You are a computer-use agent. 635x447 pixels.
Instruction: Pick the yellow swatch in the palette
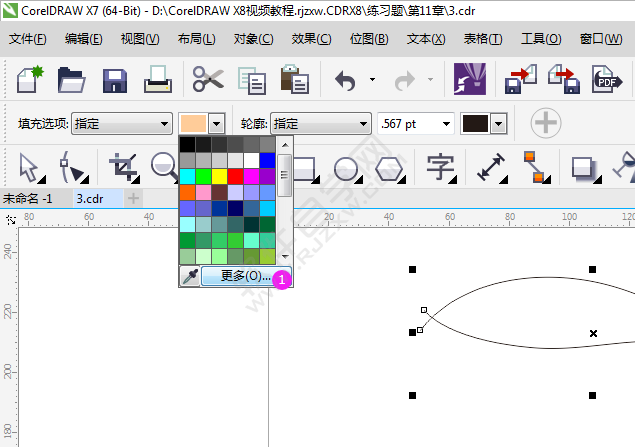[x=219, y=177]
